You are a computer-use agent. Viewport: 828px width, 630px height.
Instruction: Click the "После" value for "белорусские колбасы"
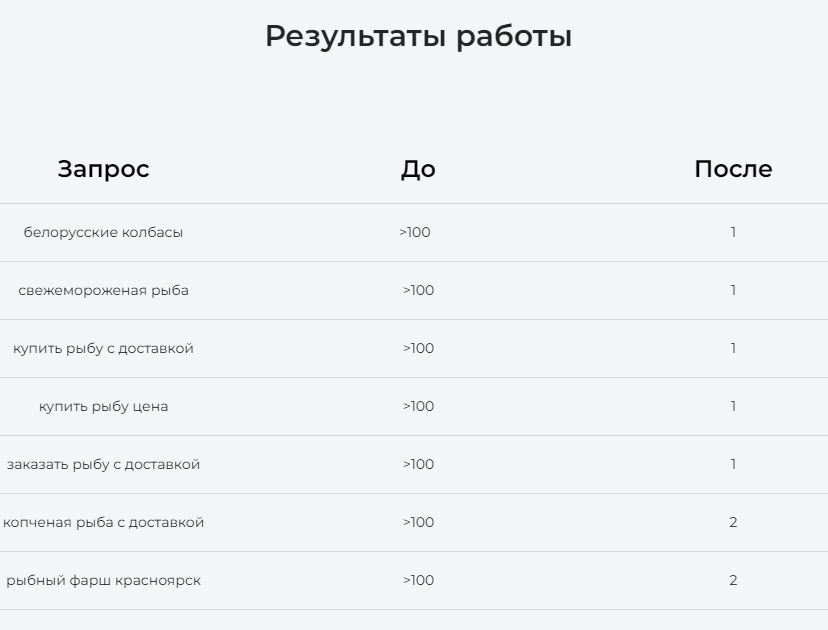(x=733, y=233)
